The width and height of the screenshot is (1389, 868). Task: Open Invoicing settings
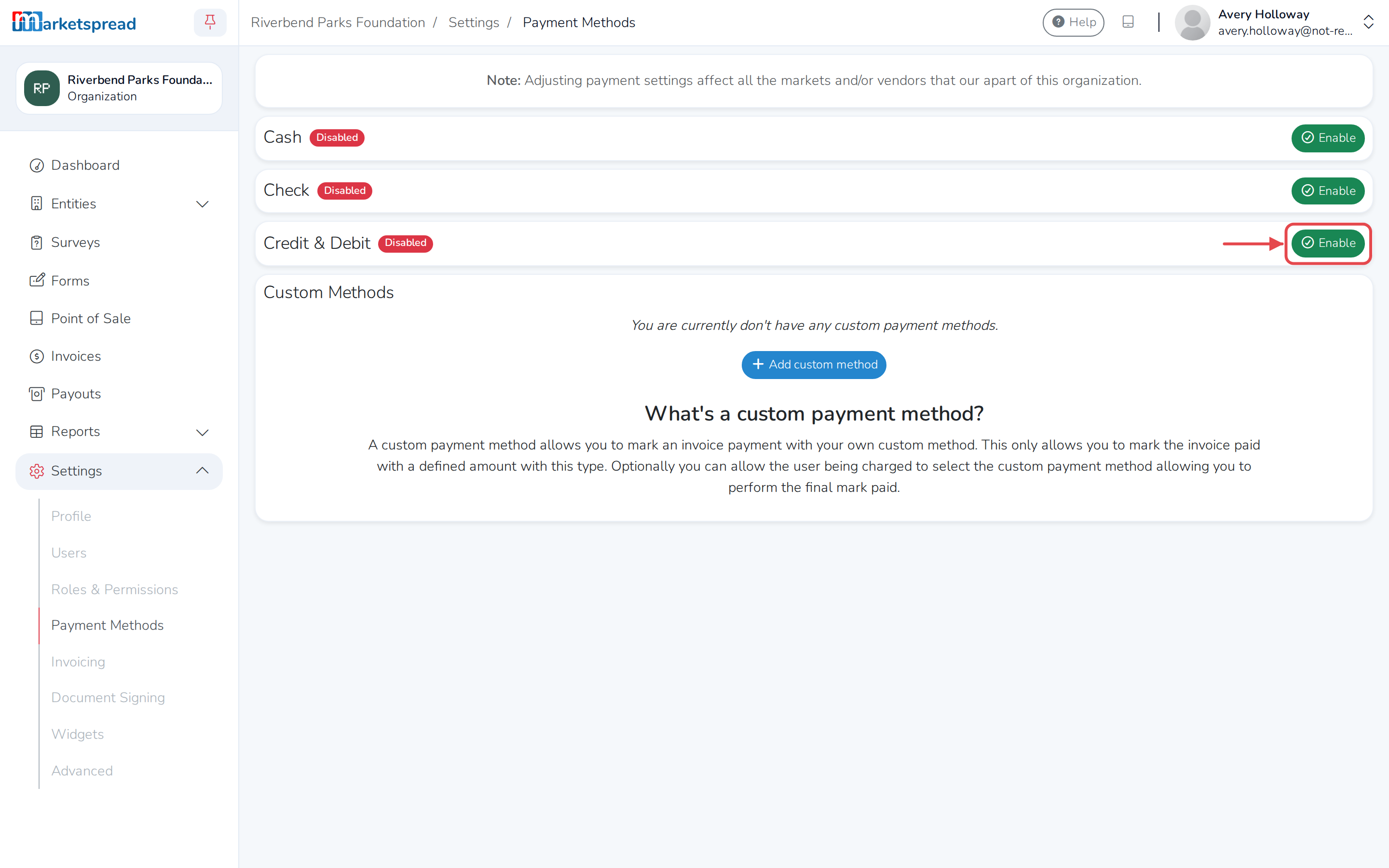pos(78,662)
